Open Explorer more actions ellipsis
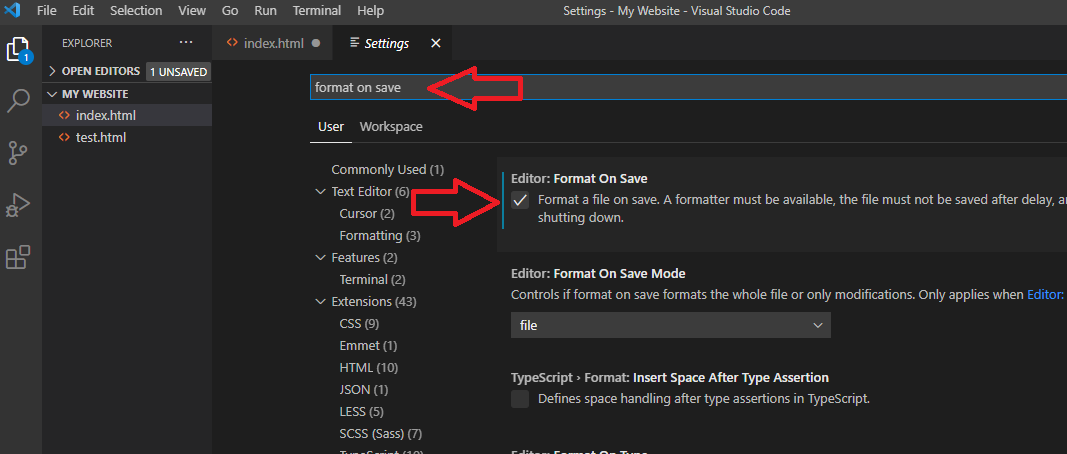The height and width of the screenshot is (454, 1067). coord(186,42)
